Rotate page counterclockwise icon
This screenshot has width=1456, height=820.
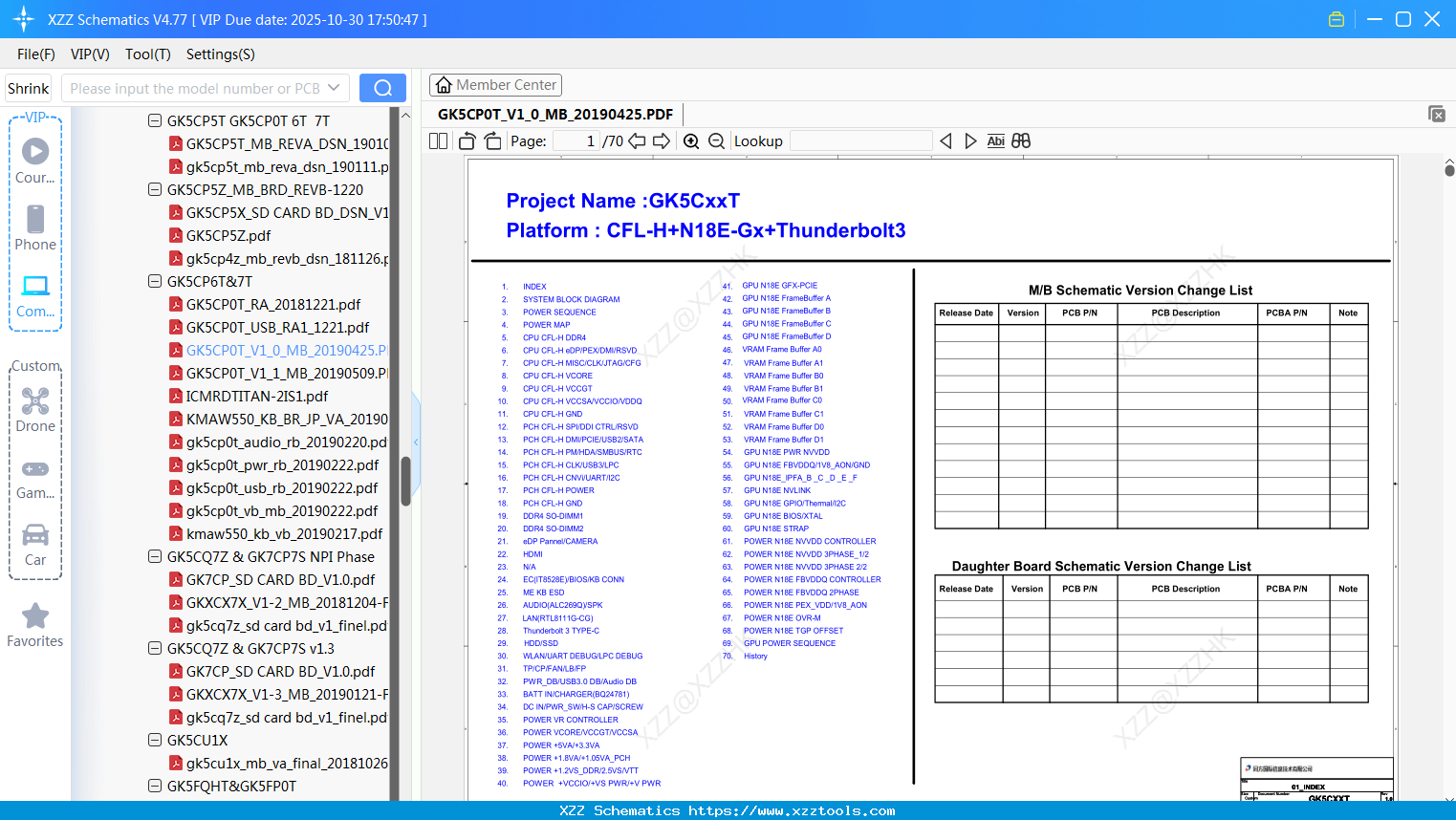coord(467,141)
